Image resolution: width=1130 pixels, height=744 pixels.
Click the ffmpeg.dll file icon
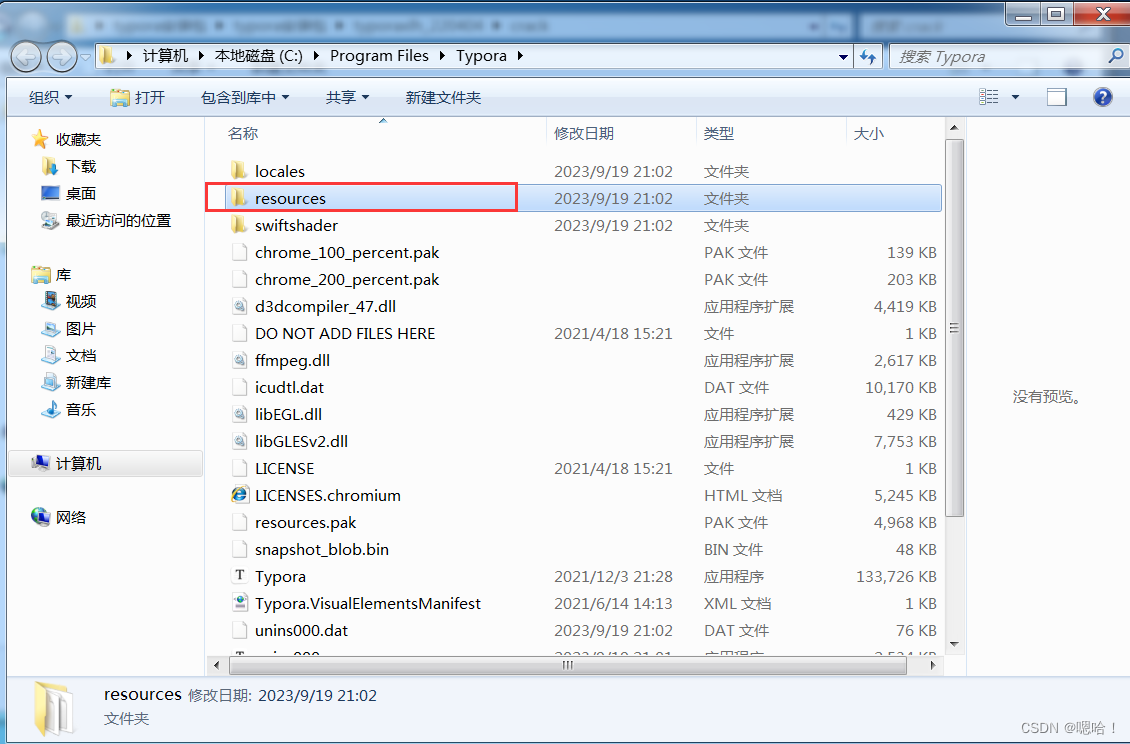239,360
